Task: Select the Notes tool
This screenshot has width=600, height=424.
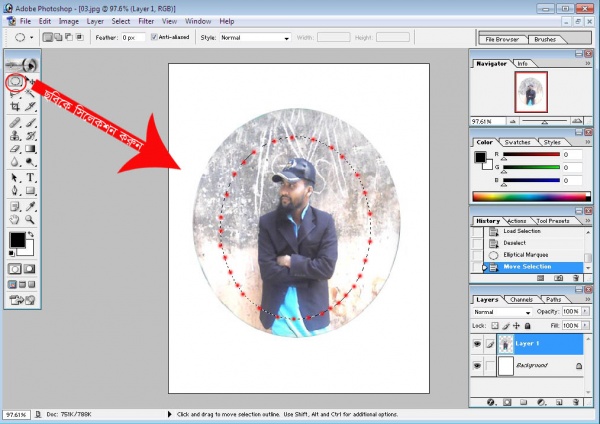Action: [x=15, y=207]
